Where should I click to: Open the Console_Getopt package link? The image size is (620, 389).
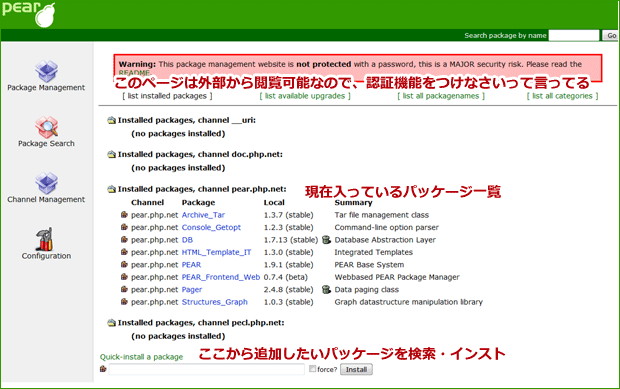pyautogui.click(x=211, y=227)
